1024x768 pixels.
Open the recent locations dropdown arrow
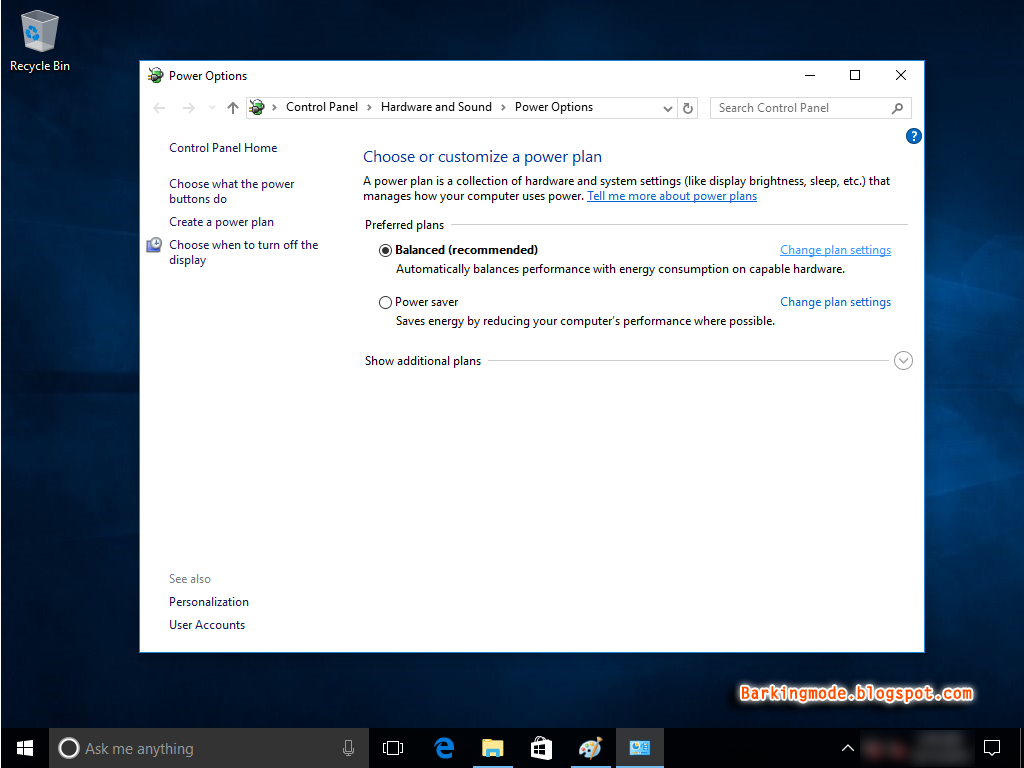pyautogui.click(x=212, y=108)
